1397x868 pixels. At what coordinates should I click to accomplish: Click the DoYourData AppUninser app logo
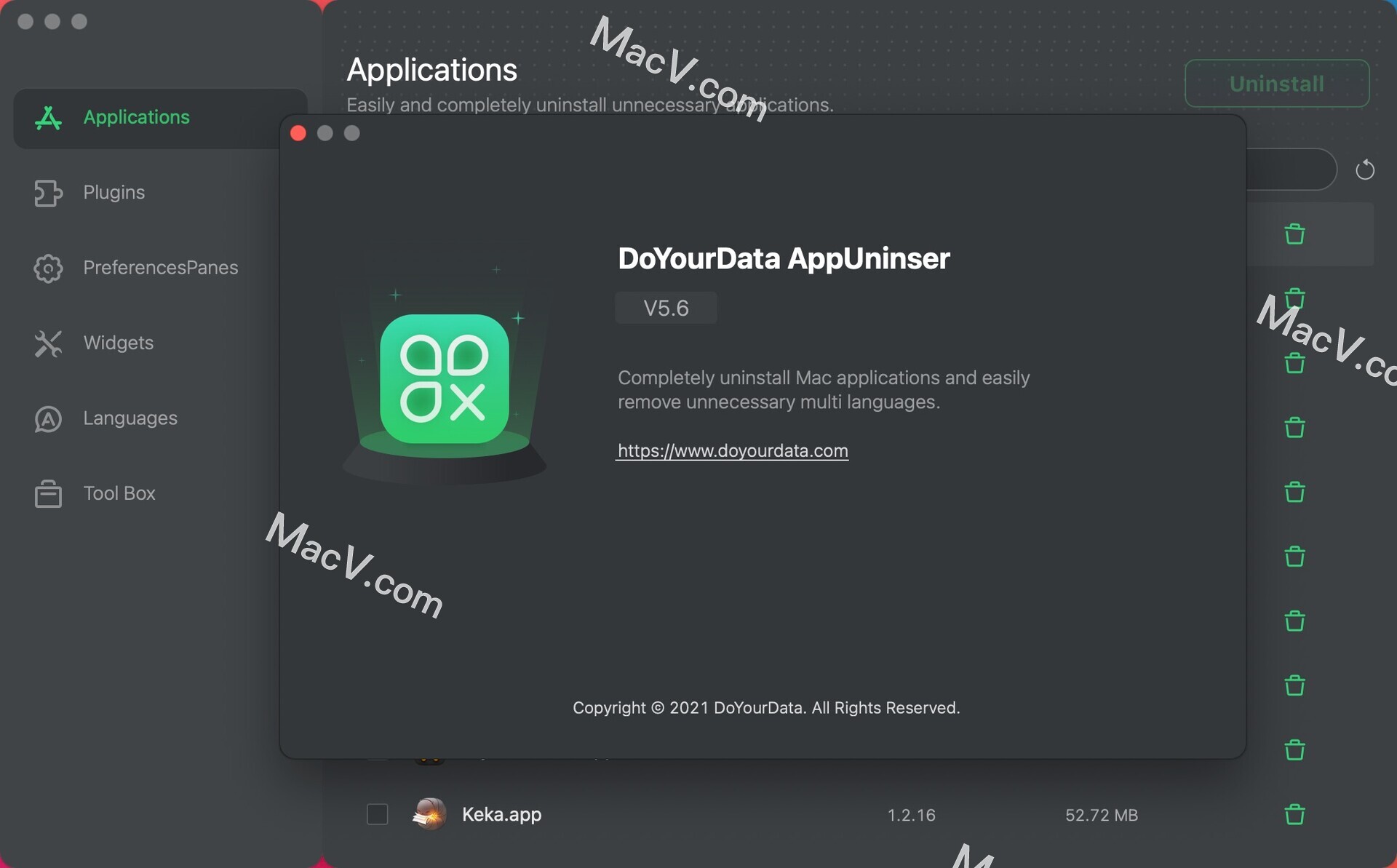(445, 378)
